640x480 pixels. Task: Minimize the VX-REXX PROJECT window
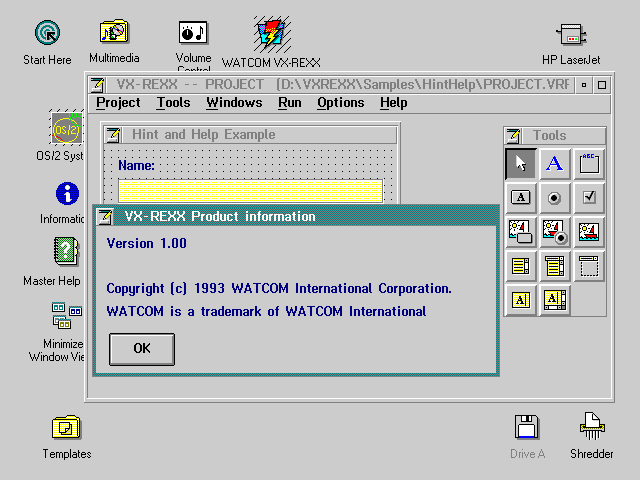click(584, 85)
